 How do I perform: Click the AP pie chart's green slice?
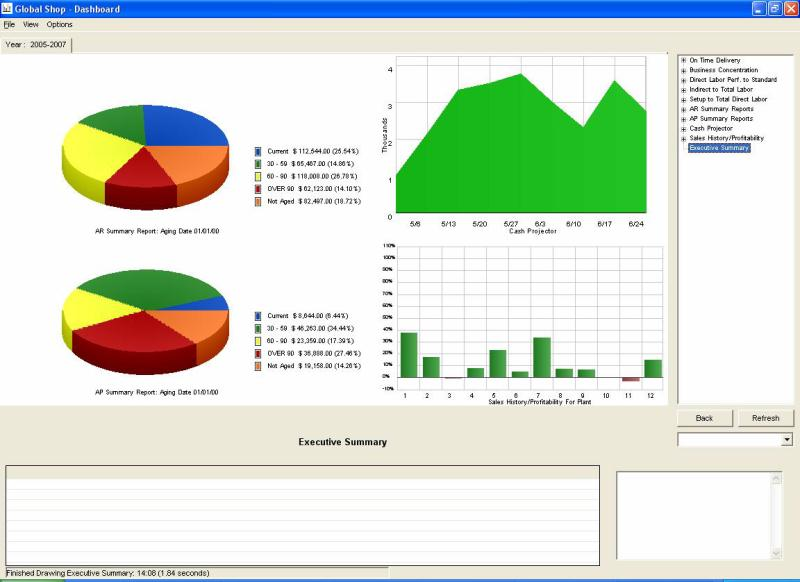click(148, 288)
